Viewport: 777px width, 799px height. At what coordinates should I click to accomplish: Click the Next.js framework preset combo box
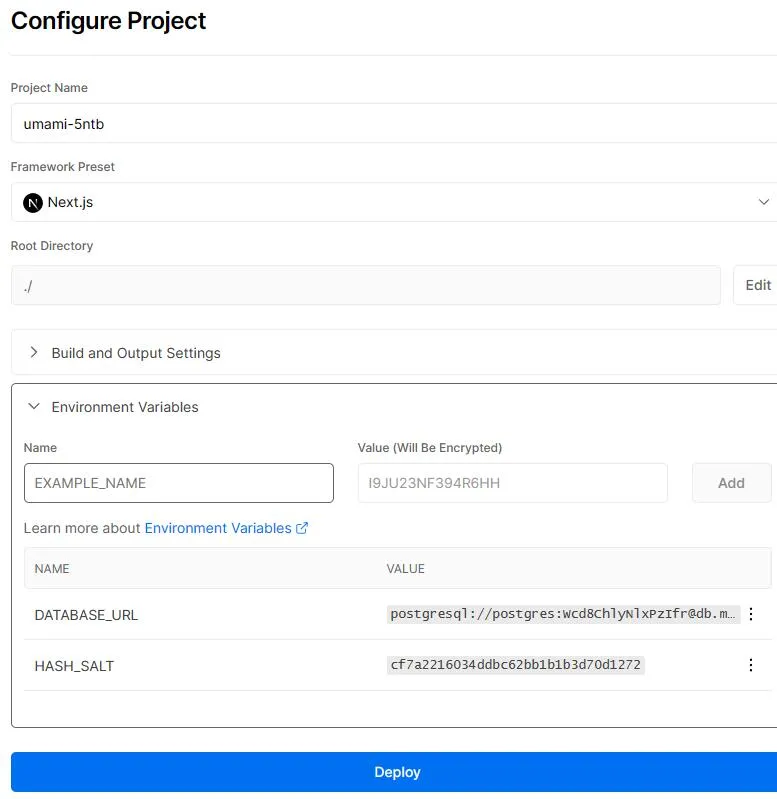click(394, 202)
